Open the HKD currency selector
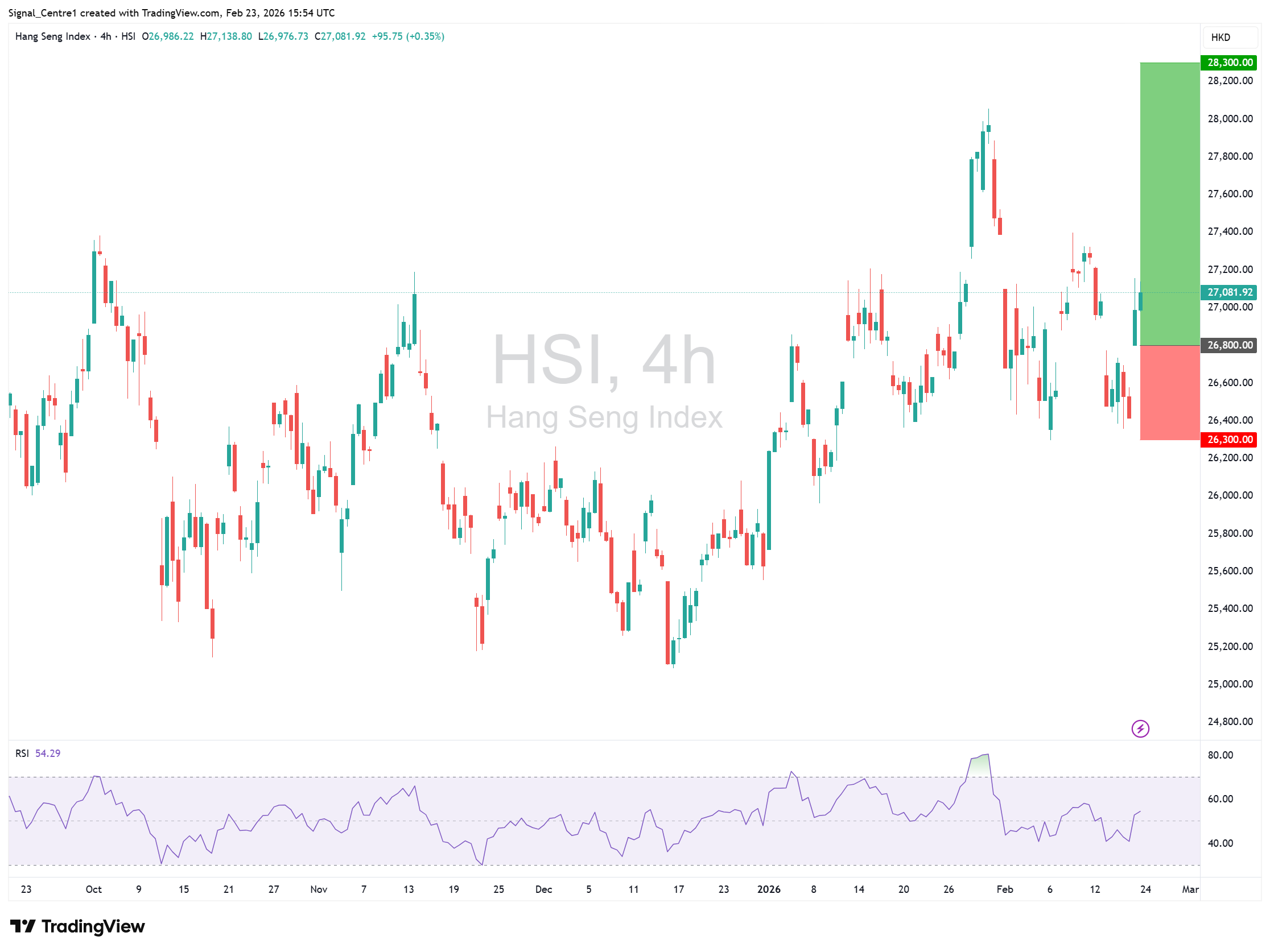The image size is (1270, 952). point(1228,38)
